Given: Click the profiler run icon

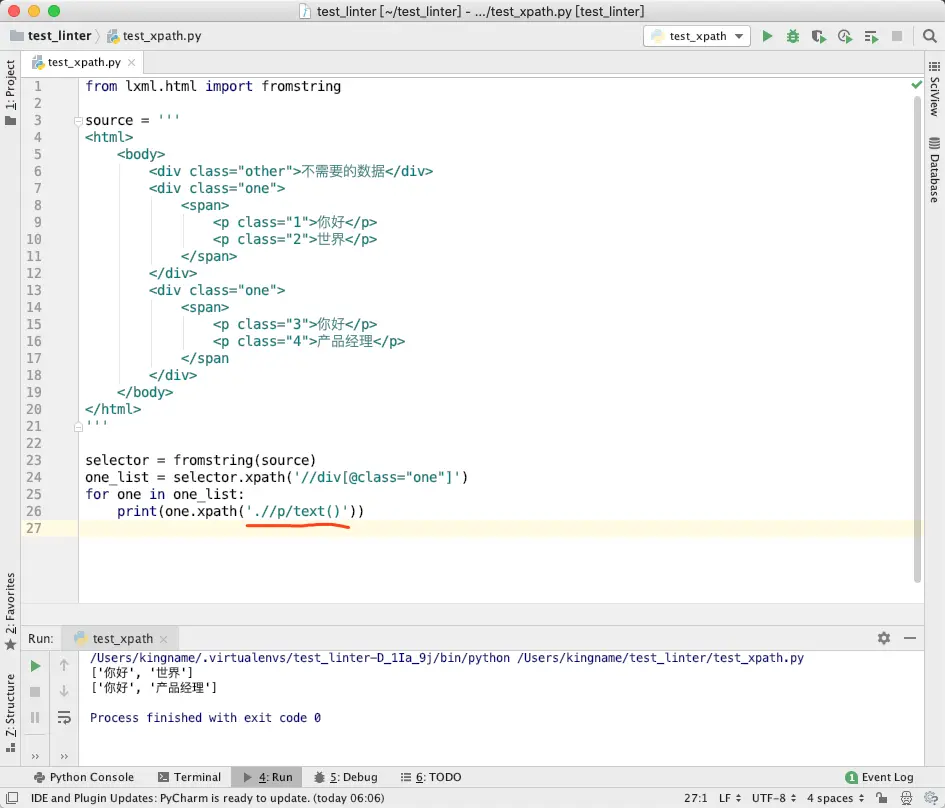Looking at the screenshot, I should coord(845,36).
